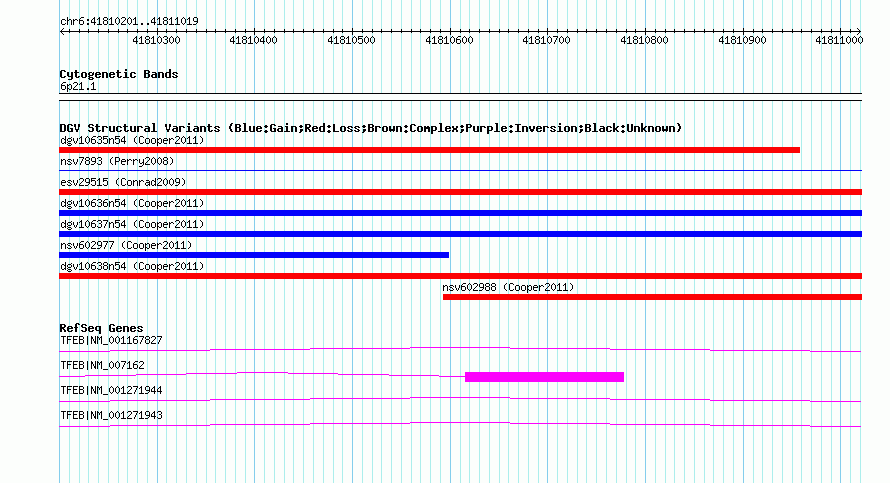Click the nsv602988 (Cooper2011) label
890x483 pixels.
pos(509,287)
